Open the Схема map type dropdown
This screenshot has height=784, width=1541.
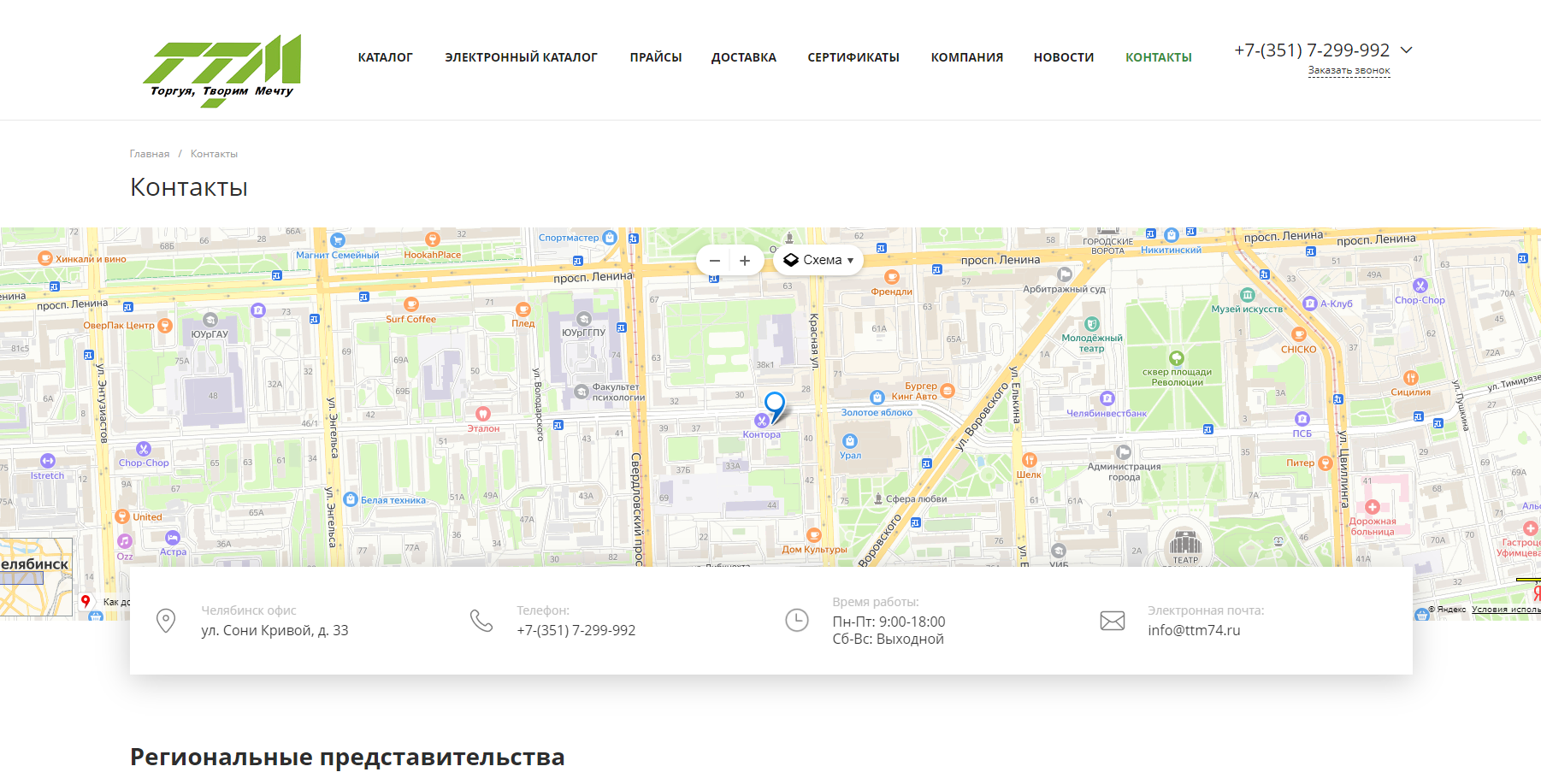tap(824, 259)
